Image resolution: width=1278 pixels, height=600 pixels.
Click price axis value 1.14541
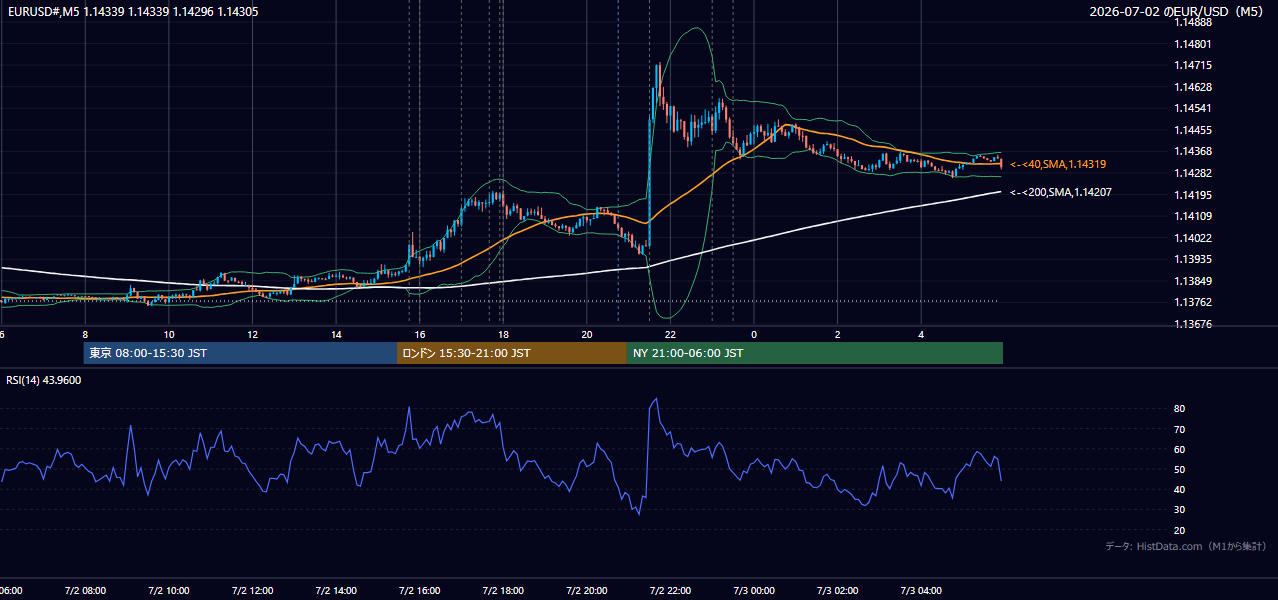click(x=1192, y=108)
